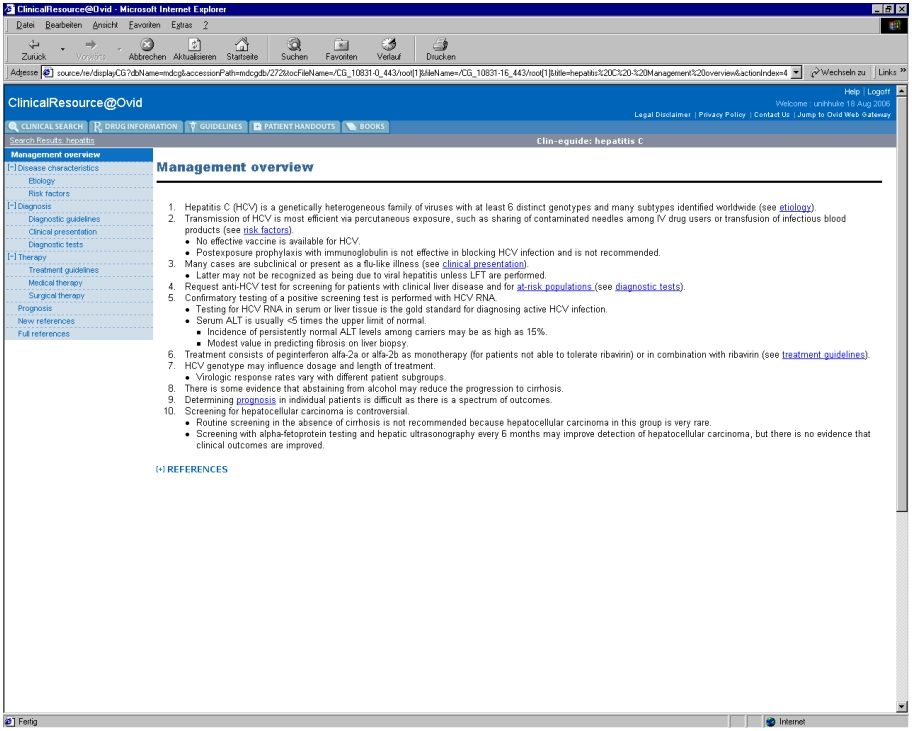Image resolution: width=912 pixels, height=731 pixels.
Task: Open Diagnostic guidelines in sidebar
Action: tap(65, 219)
